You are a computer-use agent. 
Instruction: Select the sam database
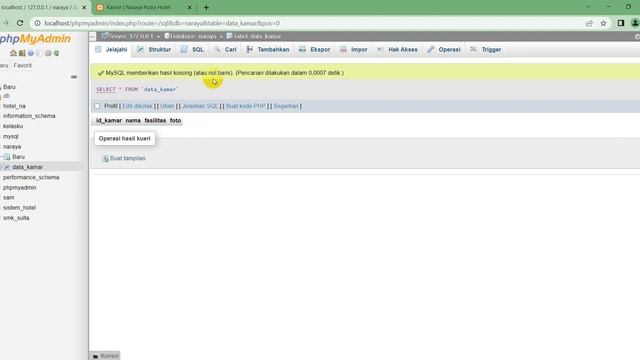[9, 198]
